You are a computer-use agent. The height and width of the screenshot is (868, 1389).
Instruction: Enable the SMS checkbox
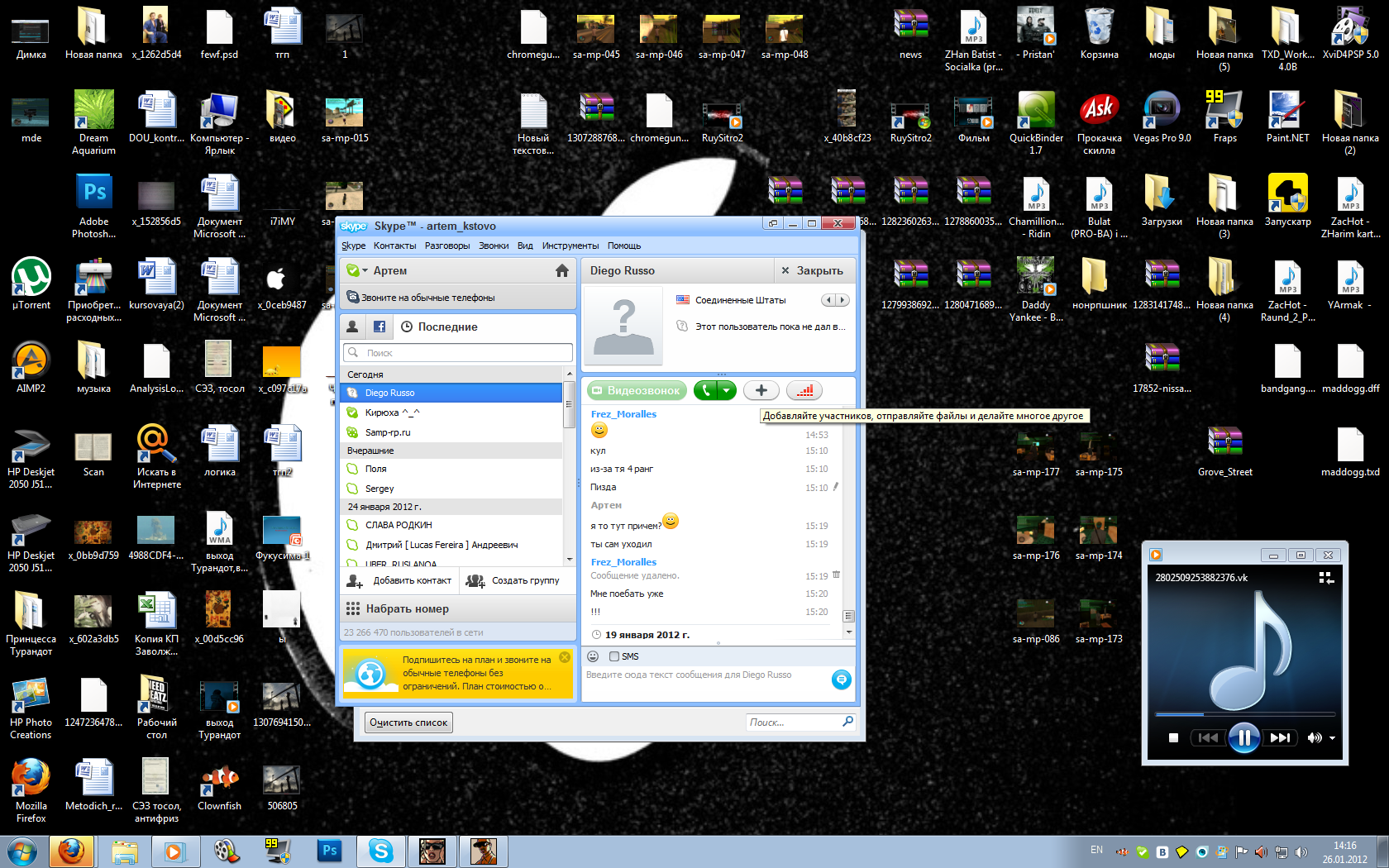tap(613, 656)
